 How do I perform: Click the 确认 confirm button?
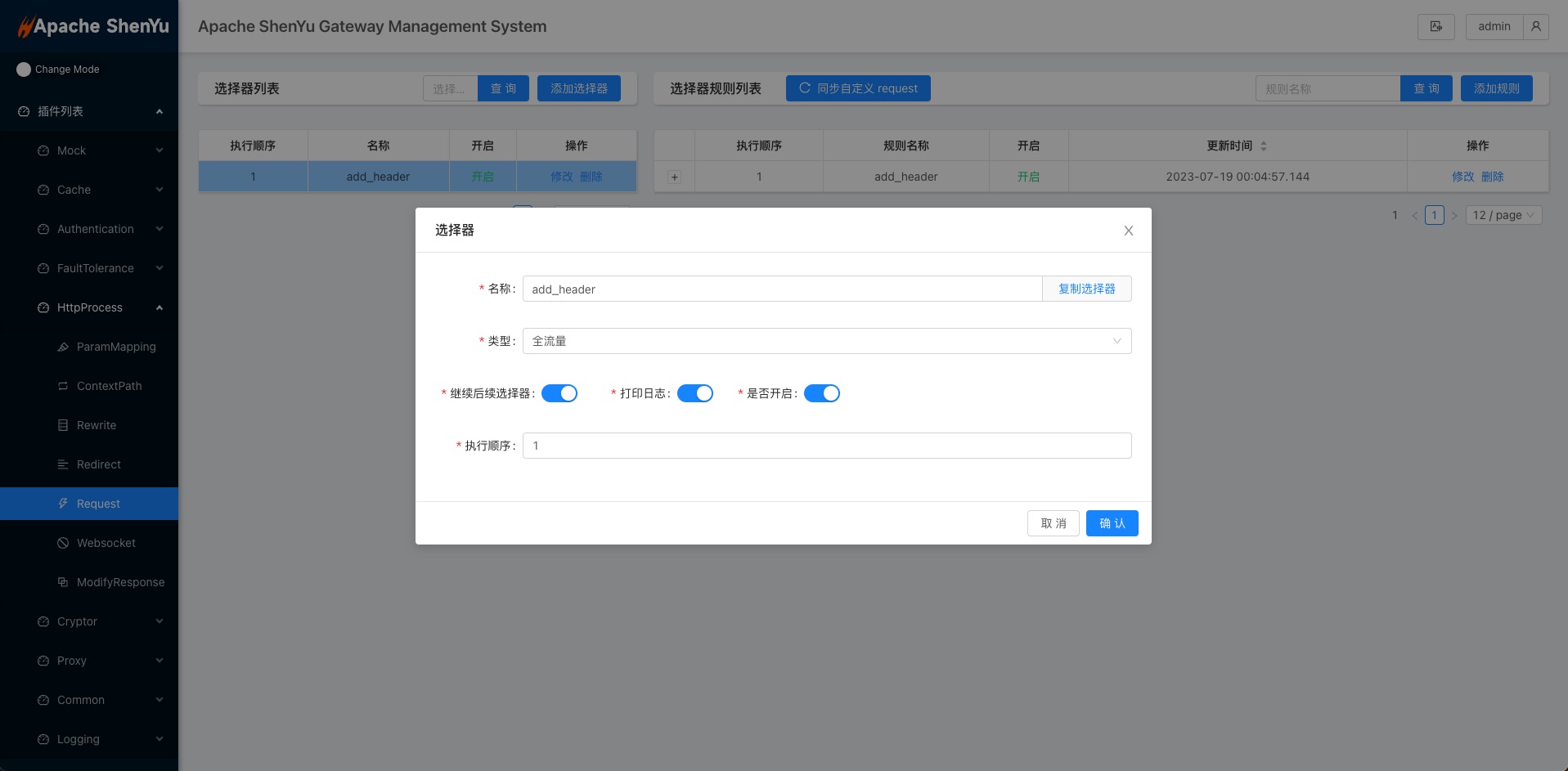click(1112, 523)
